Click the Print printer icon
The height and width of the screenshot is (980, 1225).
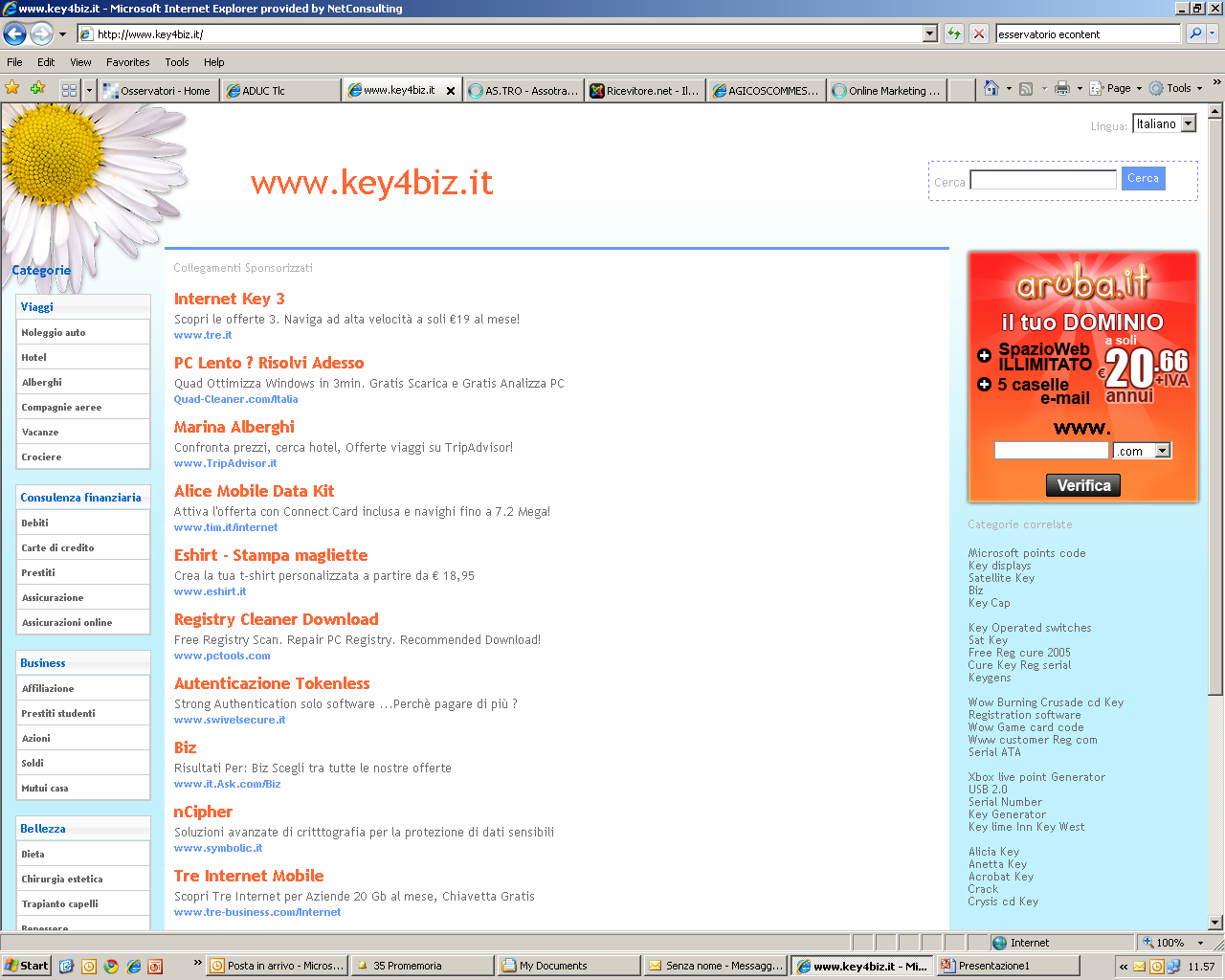1061,88
